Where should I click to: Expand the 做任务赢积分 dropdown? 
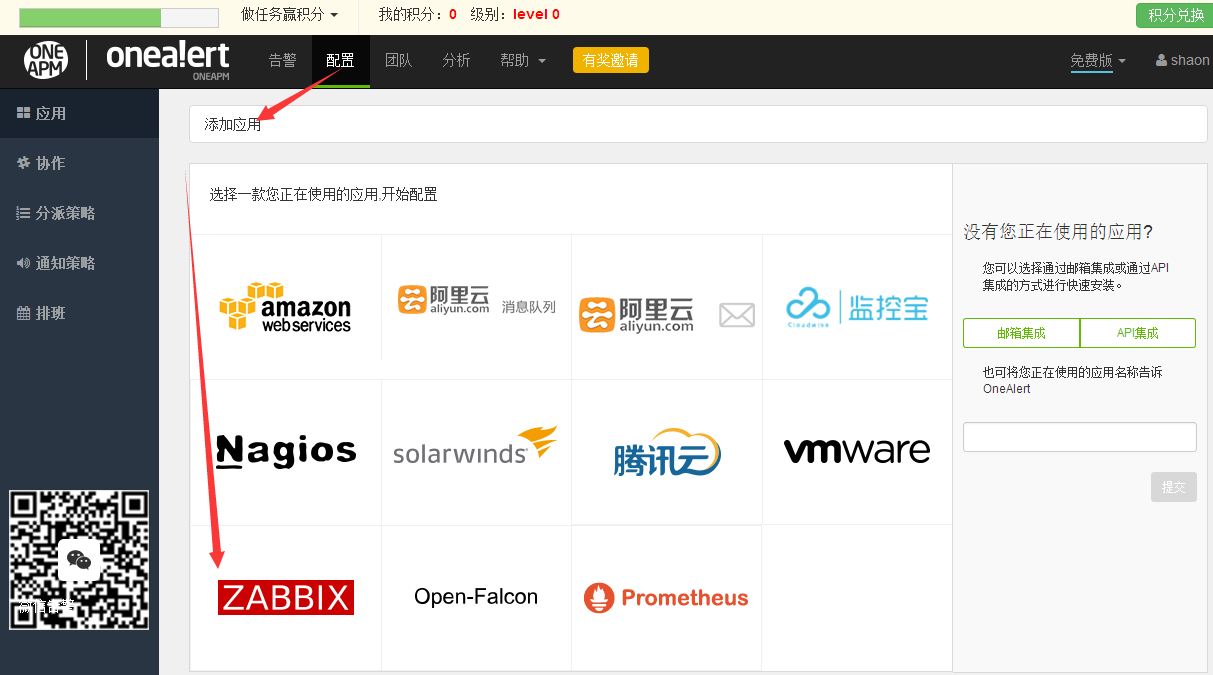point(289,14)
